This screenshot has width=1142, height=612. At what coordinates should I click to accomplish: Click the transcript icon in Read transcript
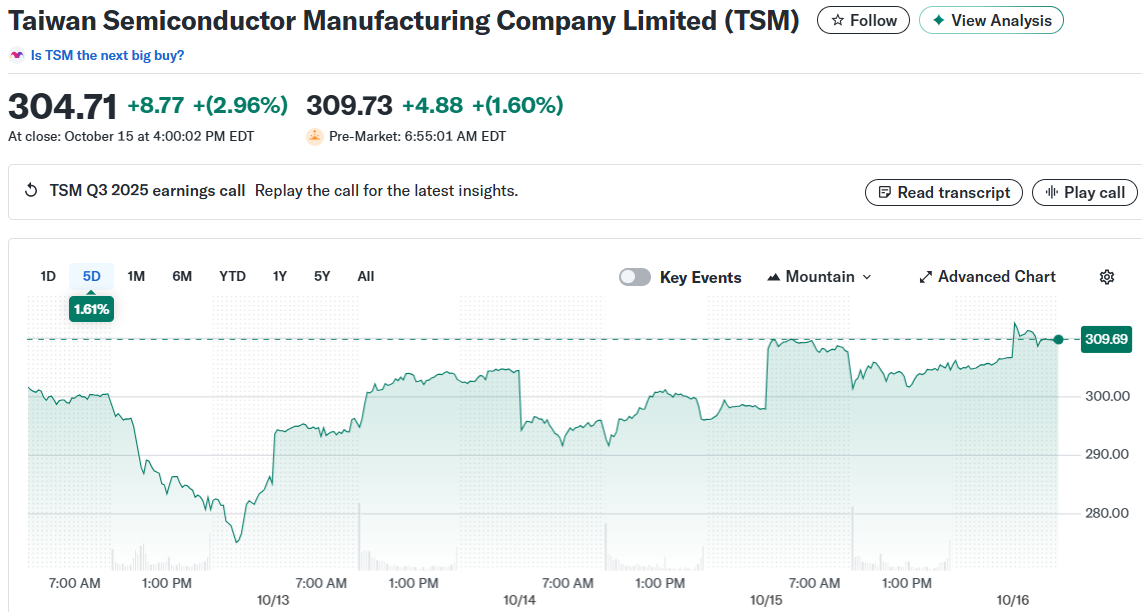coord(884,192)
